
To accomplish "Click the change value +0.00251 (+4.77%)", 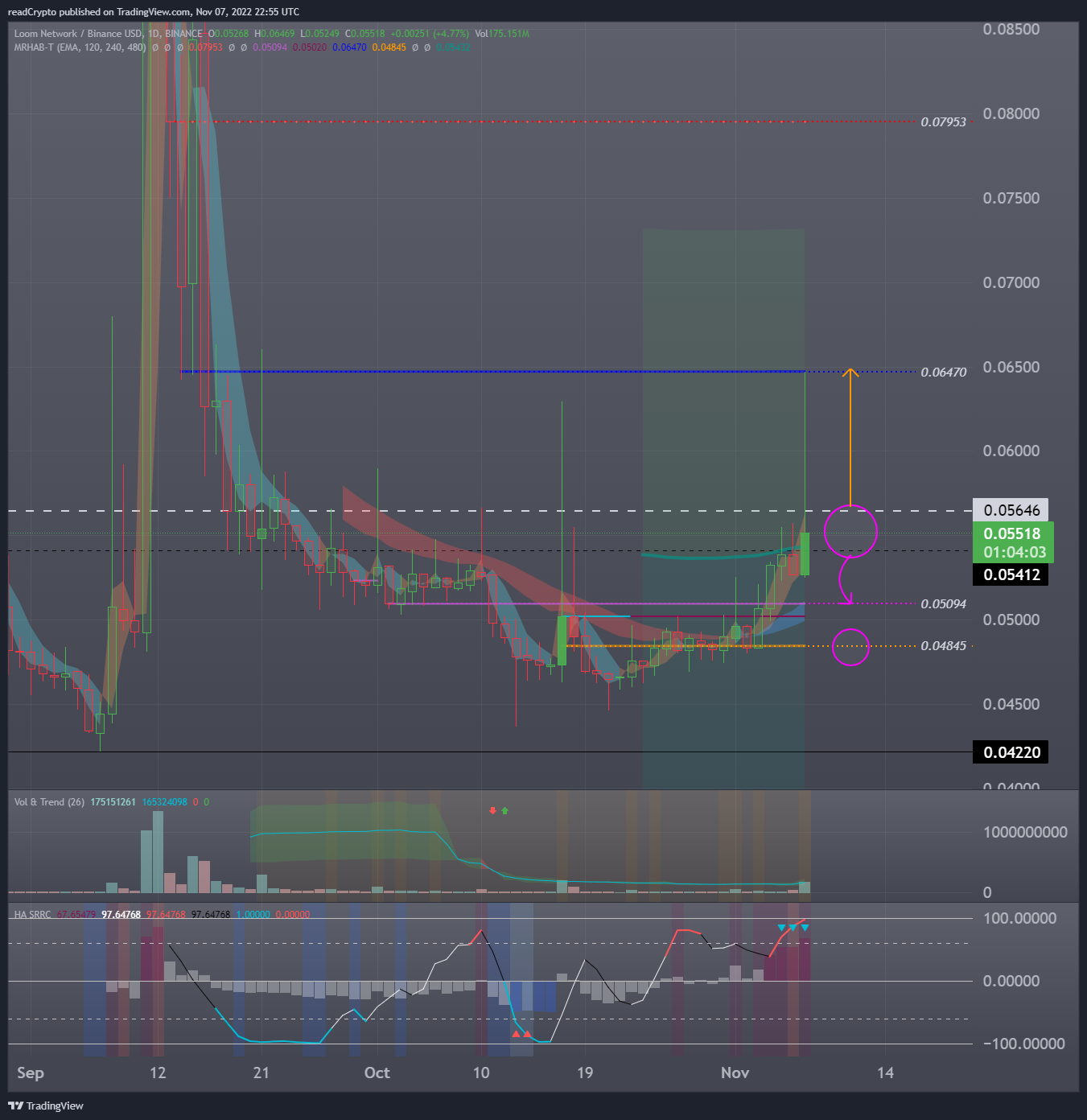I will pyautogui.click(x=430, y=34).
